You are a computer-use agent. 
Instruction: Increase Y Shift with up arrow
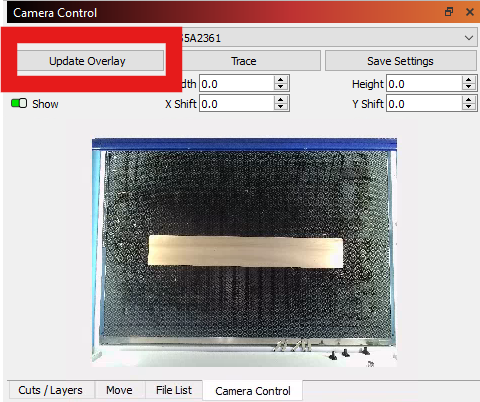[x=469, y=100]
